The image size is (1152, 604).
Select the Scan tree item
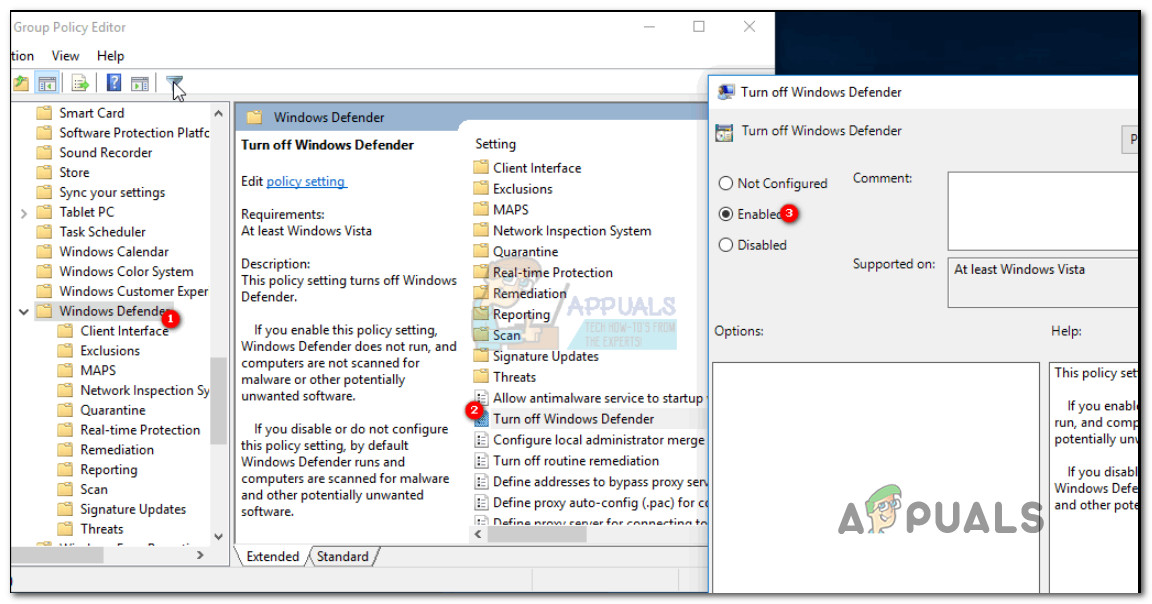pyautogui.click(x=93, y=489)
